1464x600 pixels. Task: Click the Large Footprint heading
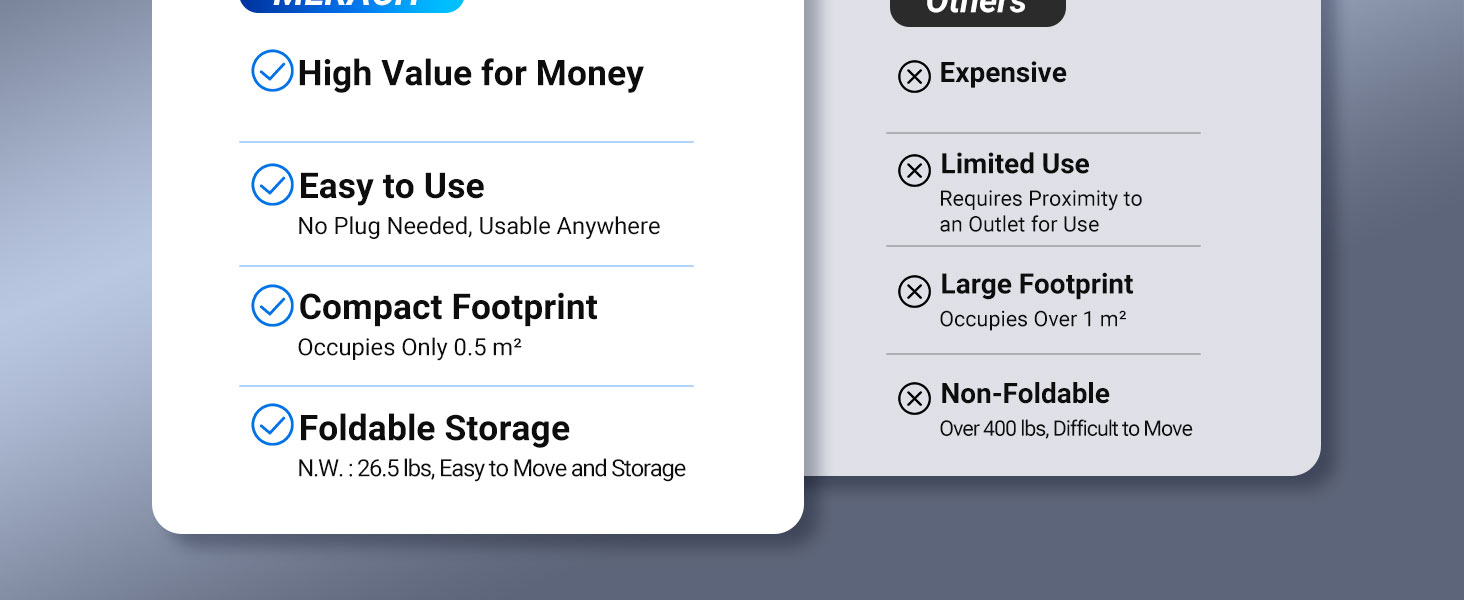click(1036, 285)
